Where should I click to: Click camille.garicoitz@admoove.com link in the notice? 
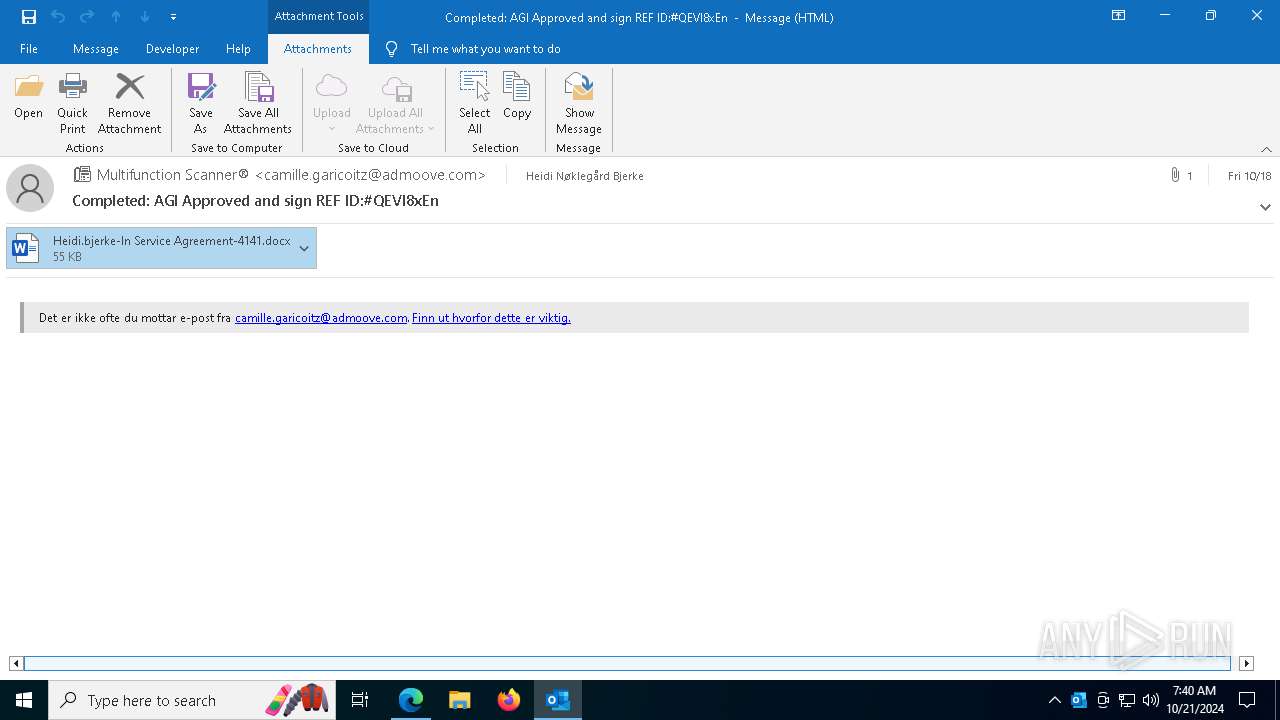(x=321, y=318)
